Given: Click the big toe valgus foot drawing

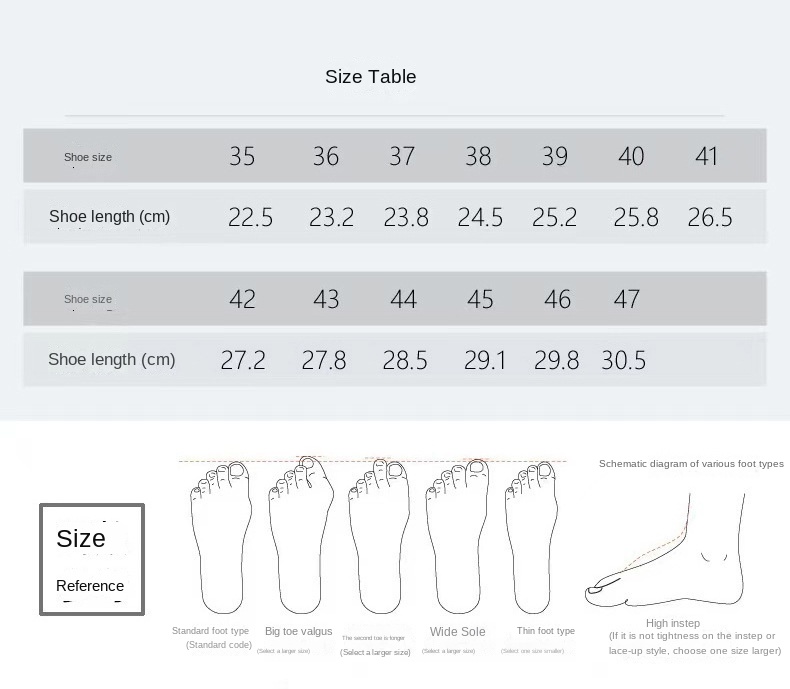Looking at the screenshot, I should tap(299, 540).
